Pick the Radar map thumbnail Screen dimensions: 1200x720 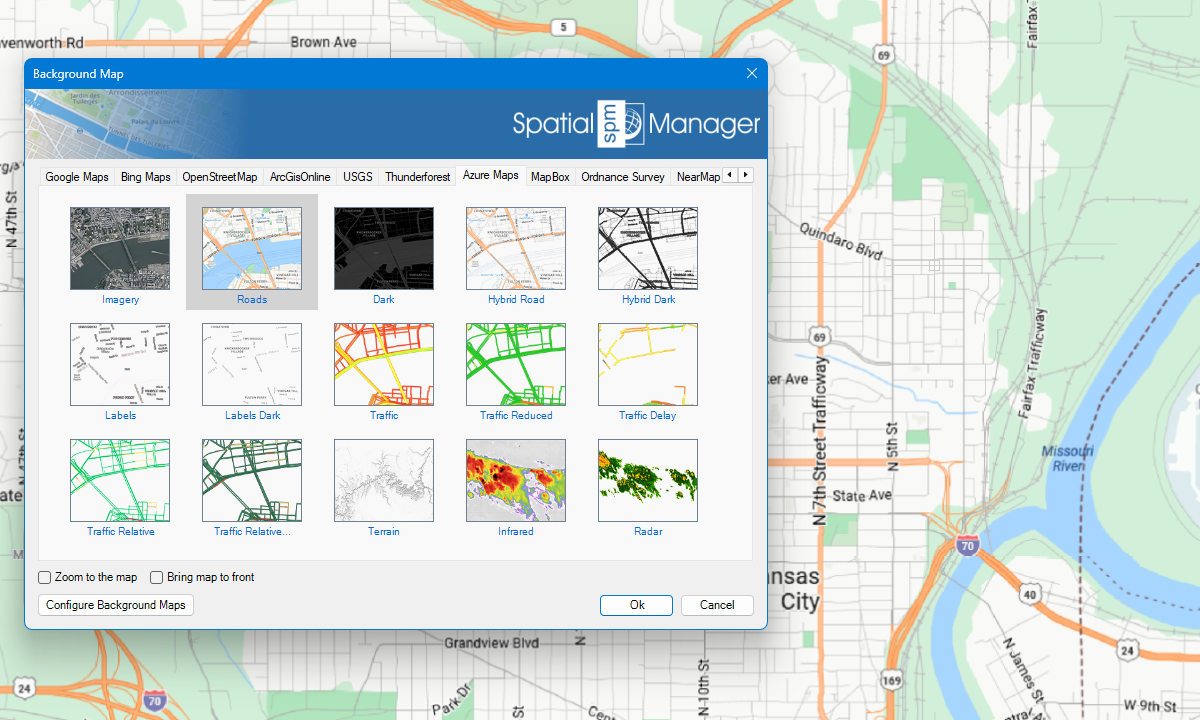point(648,480)
